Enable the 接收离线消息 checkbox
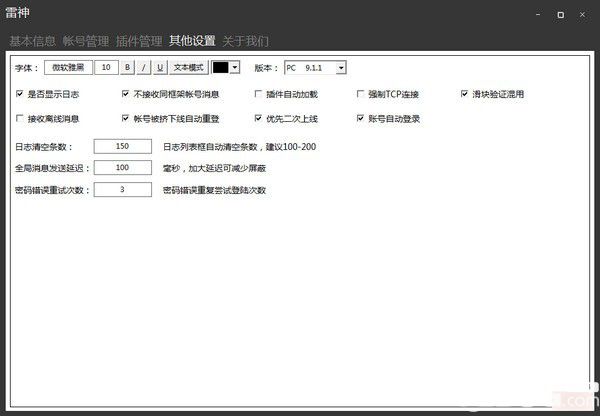 click(x=20, y=118)
